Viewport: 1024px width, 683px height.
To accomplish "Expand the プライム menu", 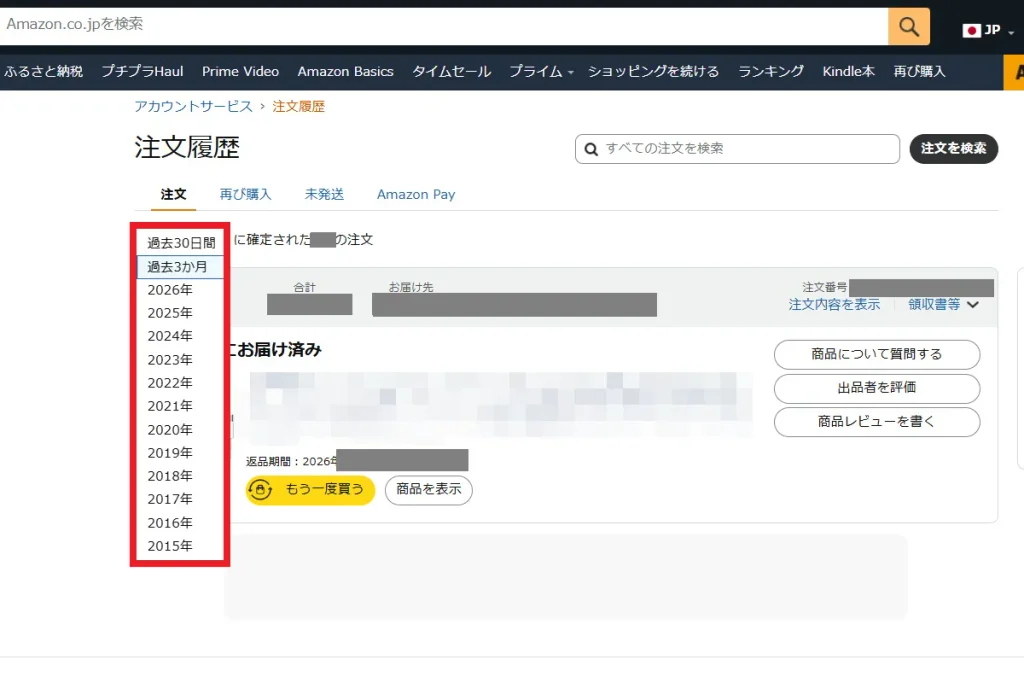I will 541,71.
